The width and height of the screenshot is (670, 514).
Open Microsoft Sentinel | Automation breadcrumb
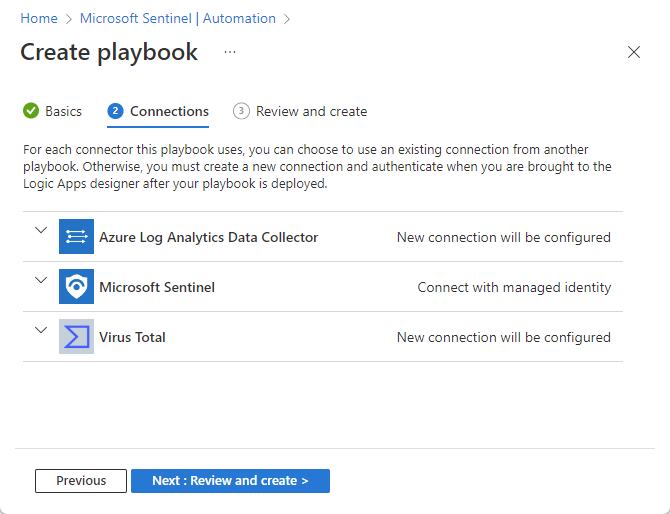178,18
